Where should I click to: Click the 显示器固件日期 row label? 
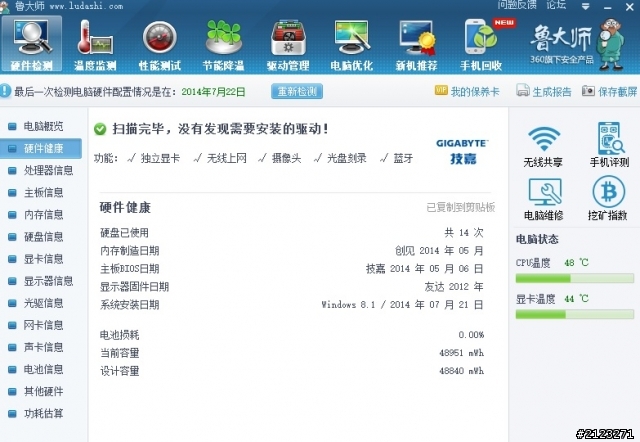(134, 287)
